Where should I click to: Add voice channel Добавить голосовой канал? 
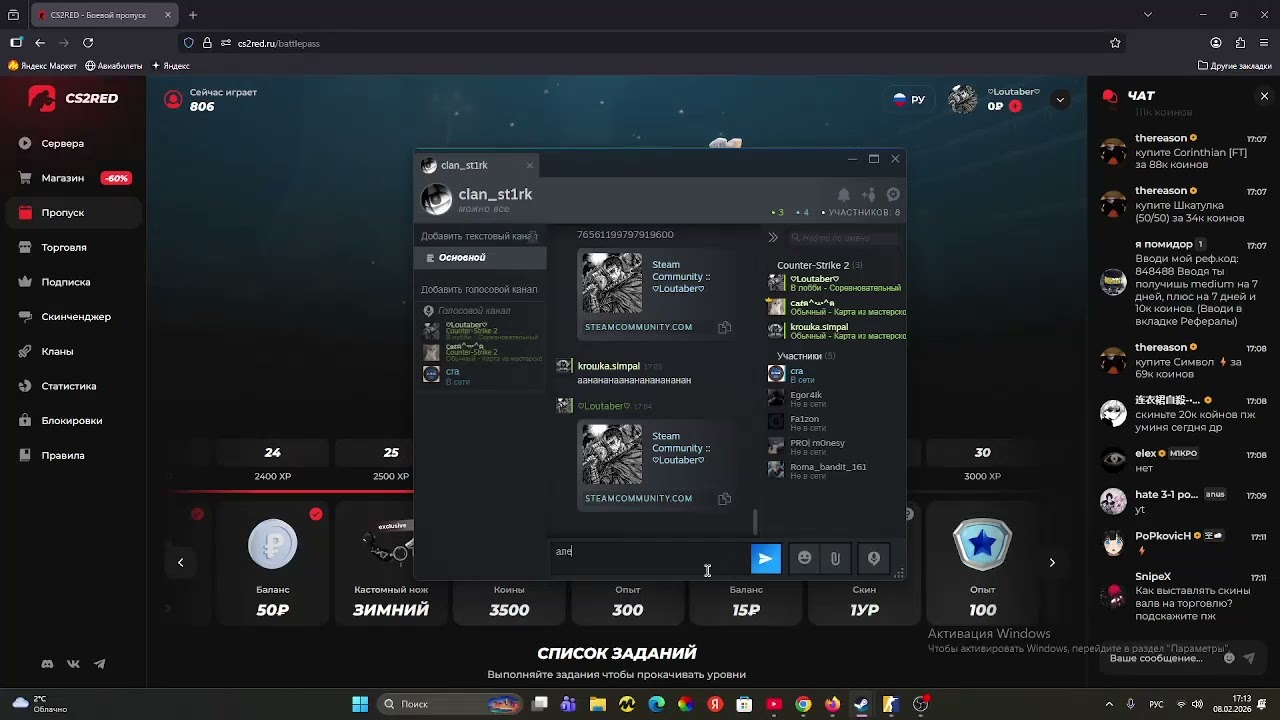point(479,289)
